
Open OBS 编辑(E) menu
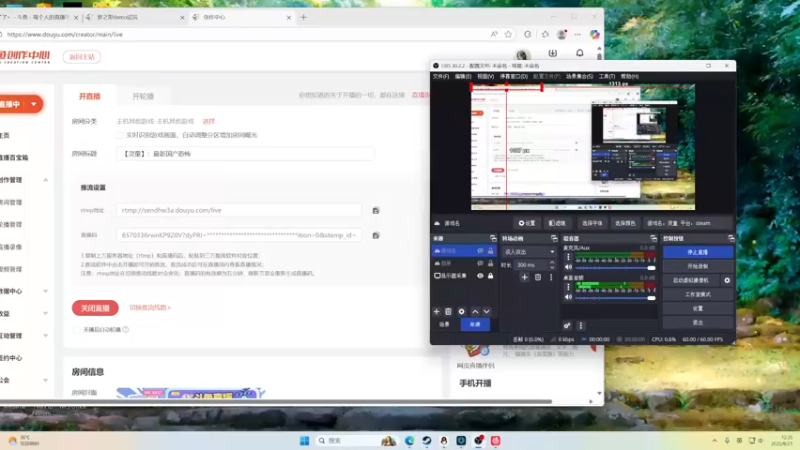[463, 77]
